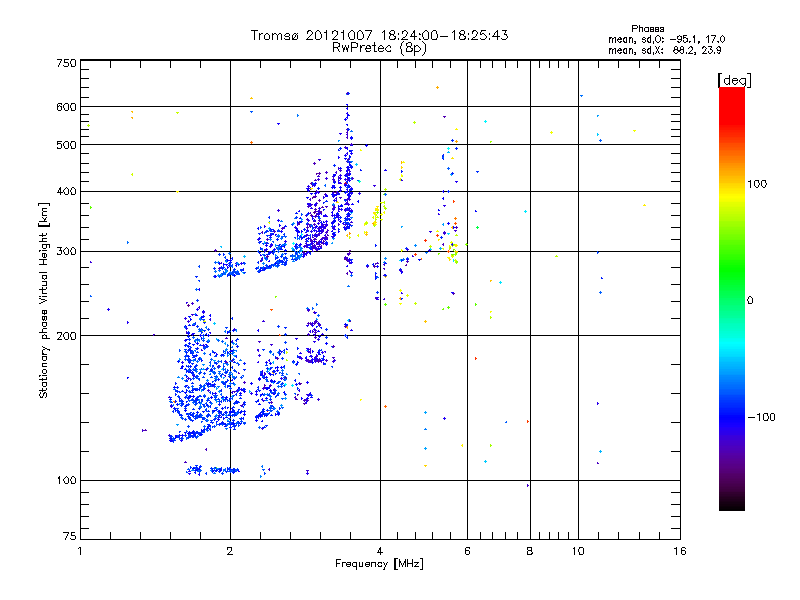The width and height of the screenshot is (800, 600).
Task: Click the colorbar label '0'
Action: coord(750,301)
